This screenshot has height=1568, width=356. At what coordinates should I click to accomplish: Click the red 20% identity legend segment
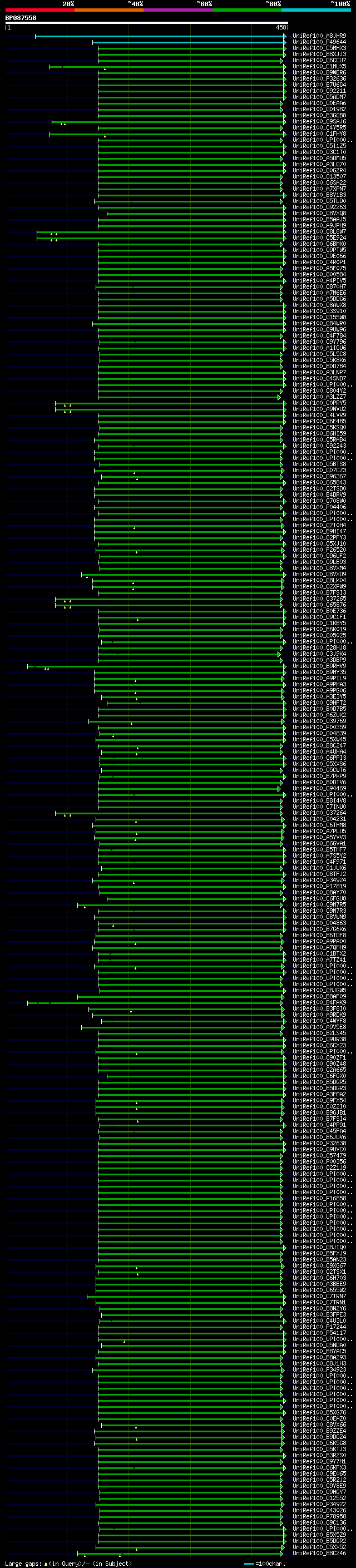tap(39, 10)
